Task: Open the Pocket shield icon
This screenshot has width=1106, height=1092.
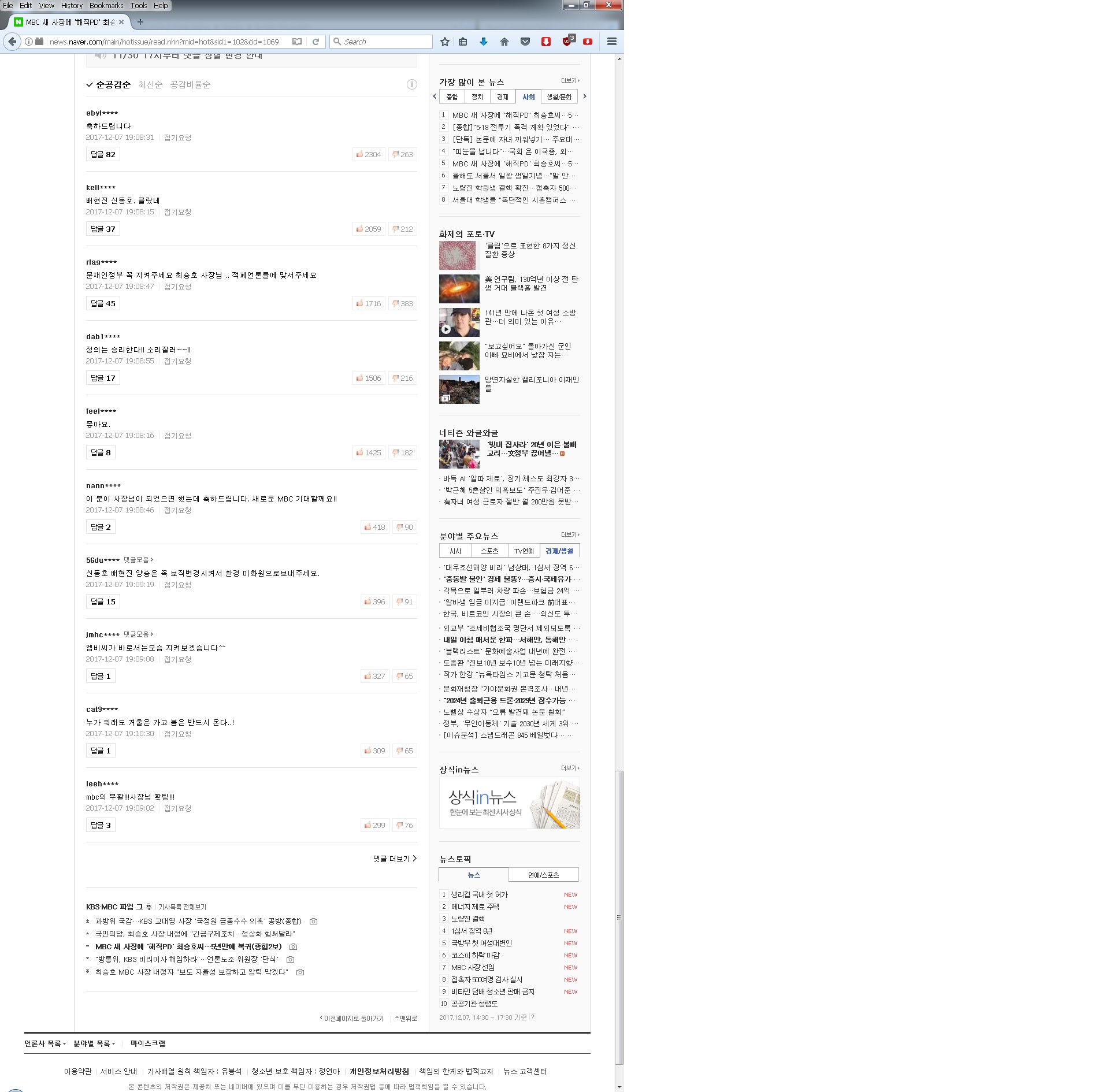Action: tap(525, 42)
